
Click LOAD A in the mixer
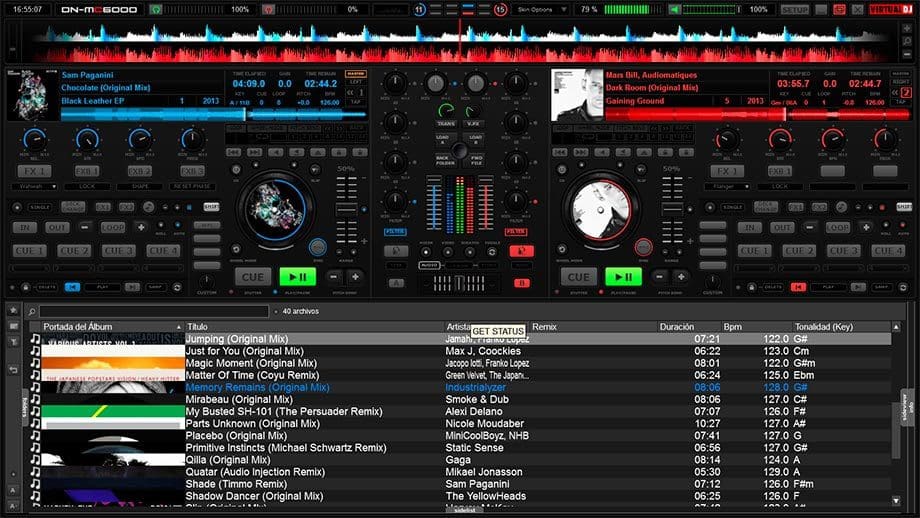(x=443, y=139)
